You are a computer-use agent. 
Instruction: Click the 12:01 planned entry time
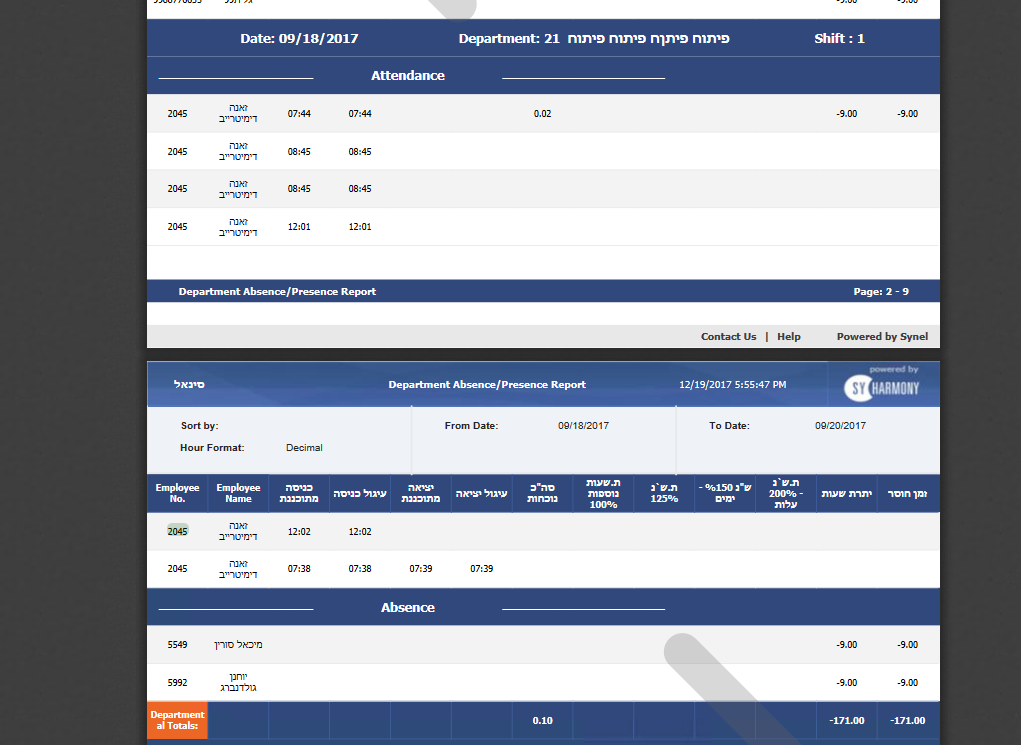pyautogui.click(x=299, y=227)
